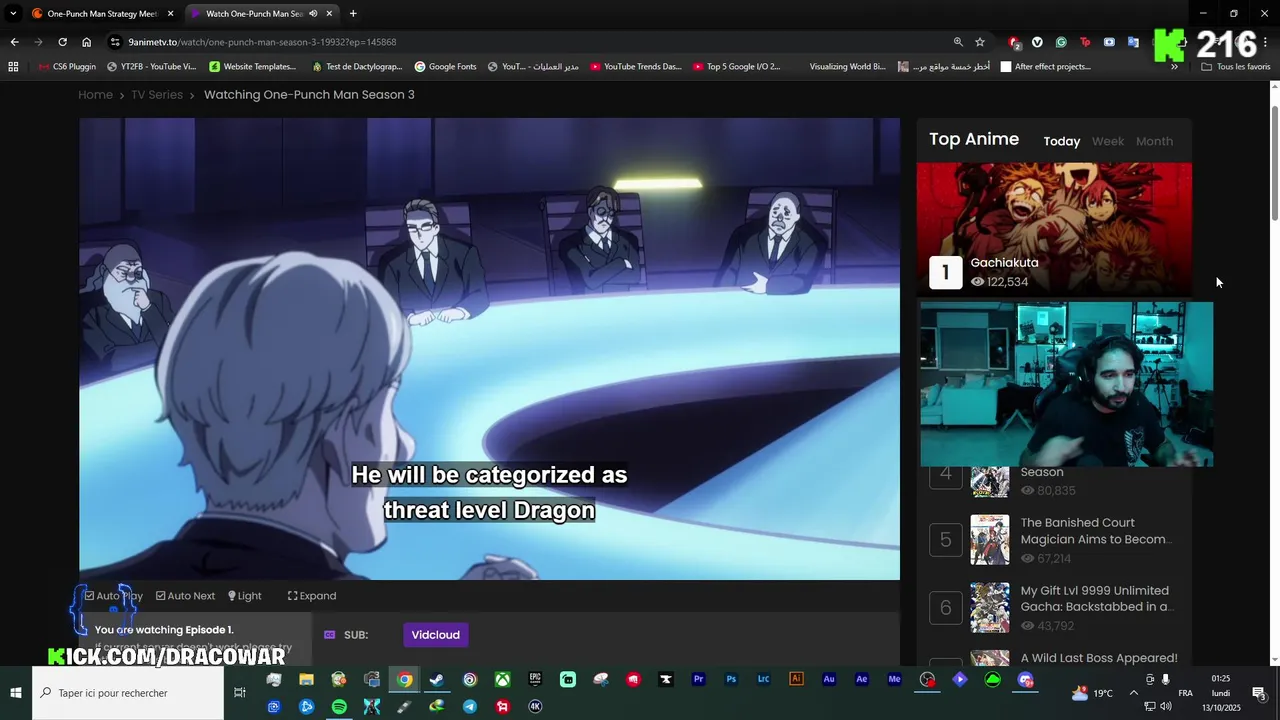Mute the tab via its speaker icon
The image size is (1280, 720).
(313, 14)
